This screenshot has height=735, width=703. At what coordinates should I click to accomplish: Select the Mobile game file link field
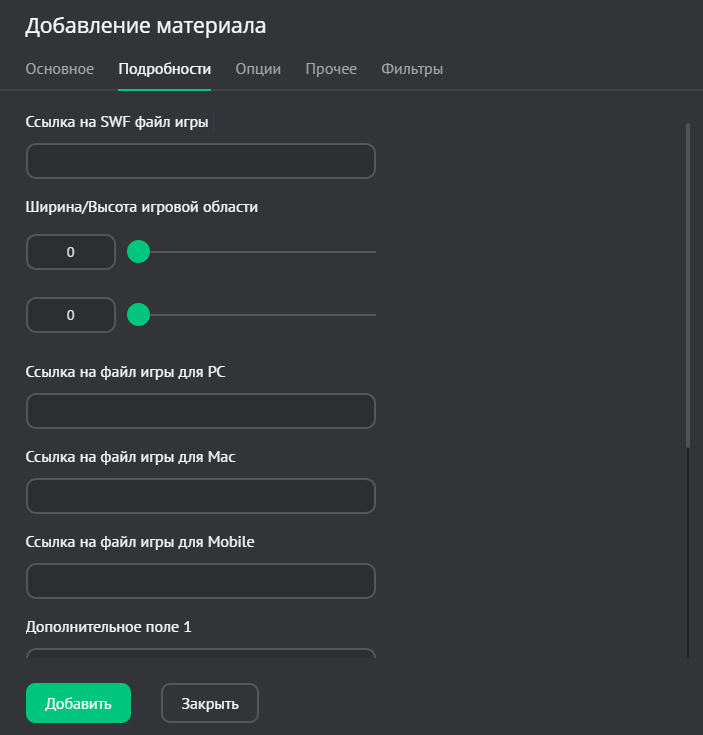[x=200, y=581]
